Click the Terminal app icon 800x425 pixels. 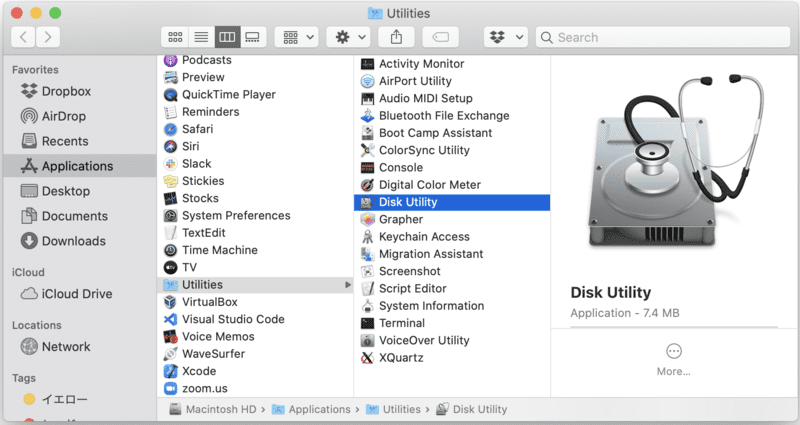(x=366, y=323)
